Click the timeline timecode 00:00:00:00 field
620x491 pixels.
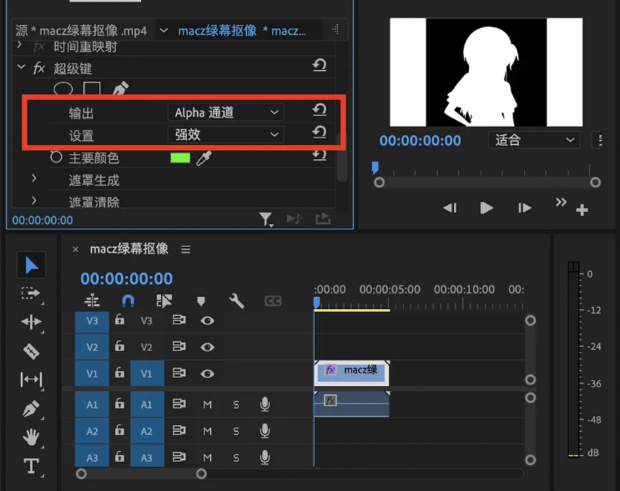pos(127,278)
